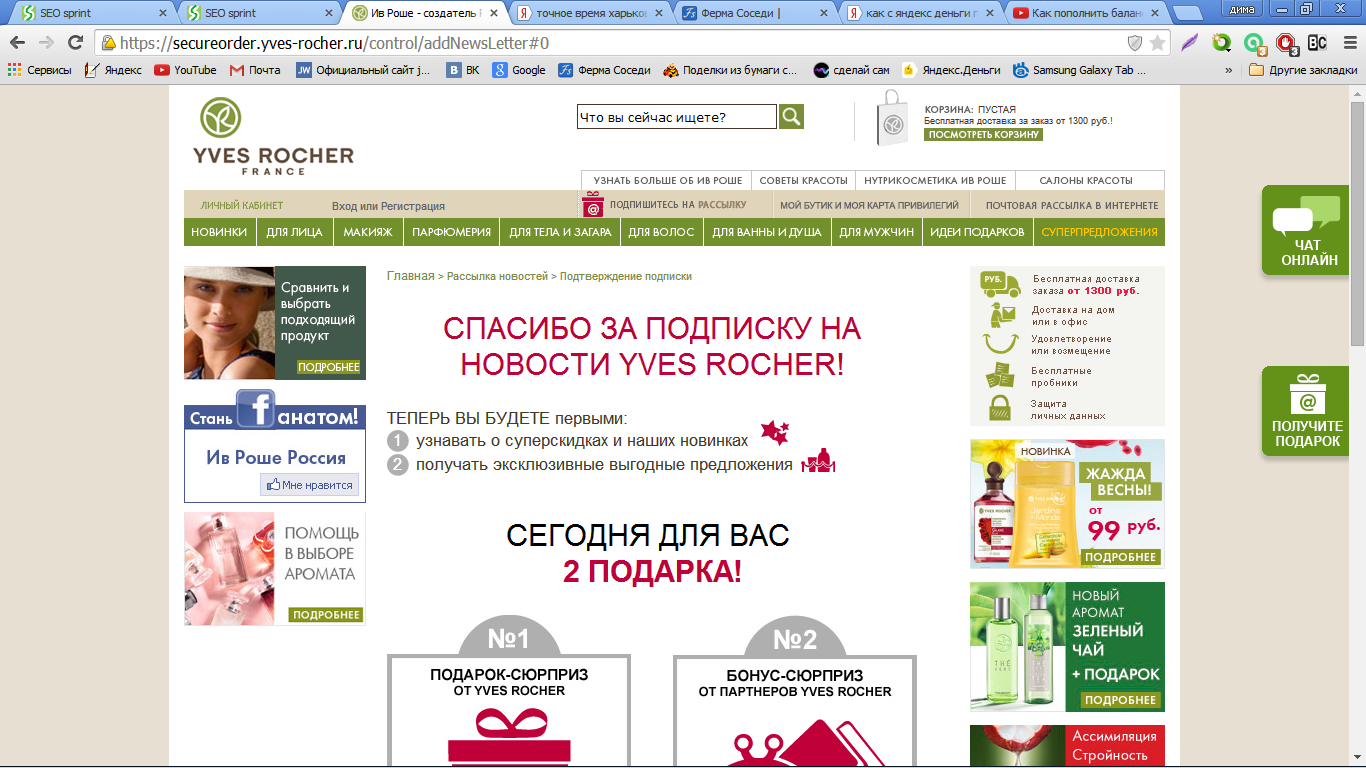Open СУПЕРПРЕДЛОЖЕНИЯ menu item
Screen dimensions: 1366x768
(1099, 232)
